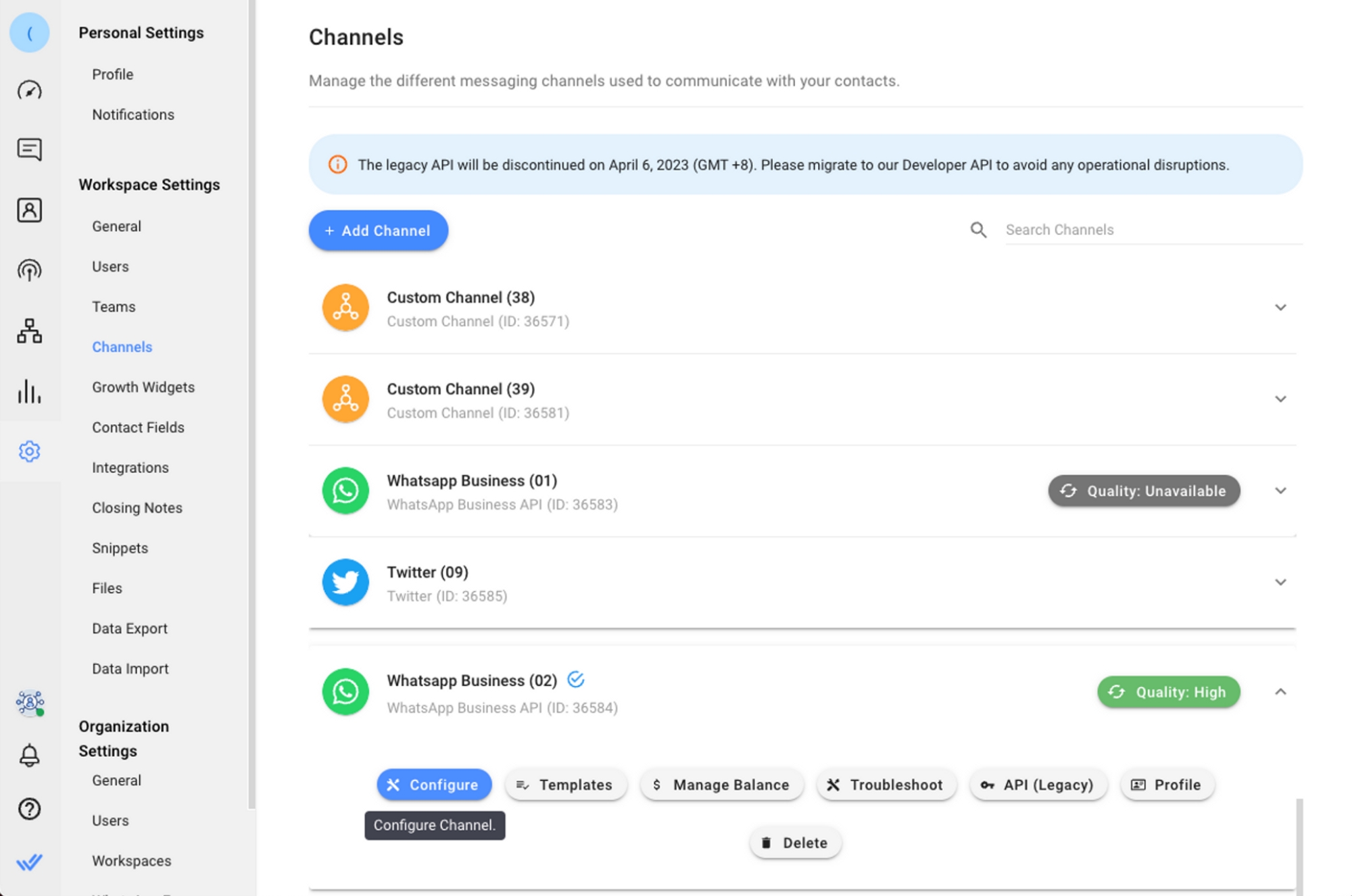Expand Whatsapp Business (01) chevron
The height and width of the screenshot is (896, 1352).
point(1280,491)
